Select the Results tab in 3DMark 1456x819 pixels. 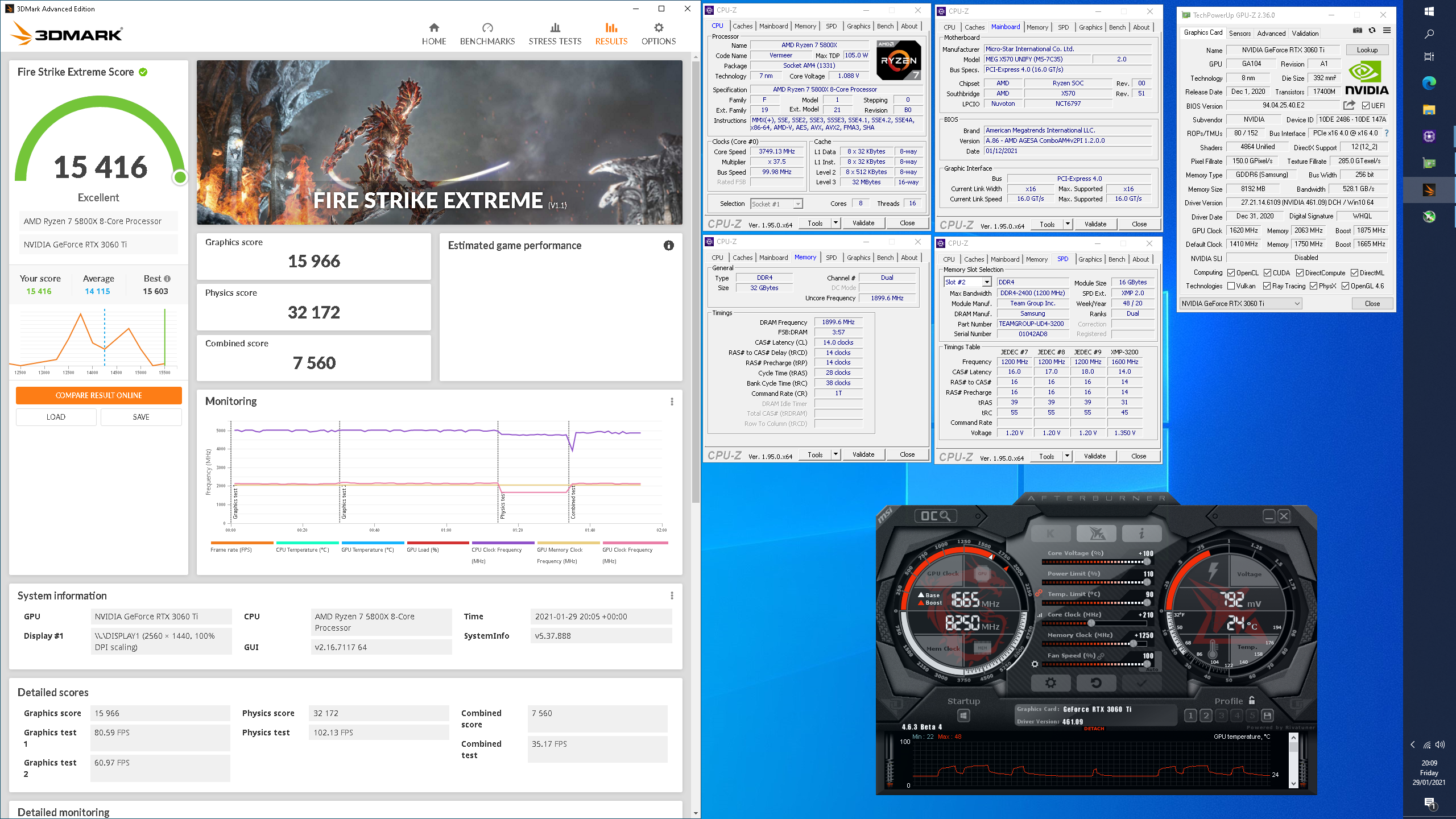tap(611, 34)
